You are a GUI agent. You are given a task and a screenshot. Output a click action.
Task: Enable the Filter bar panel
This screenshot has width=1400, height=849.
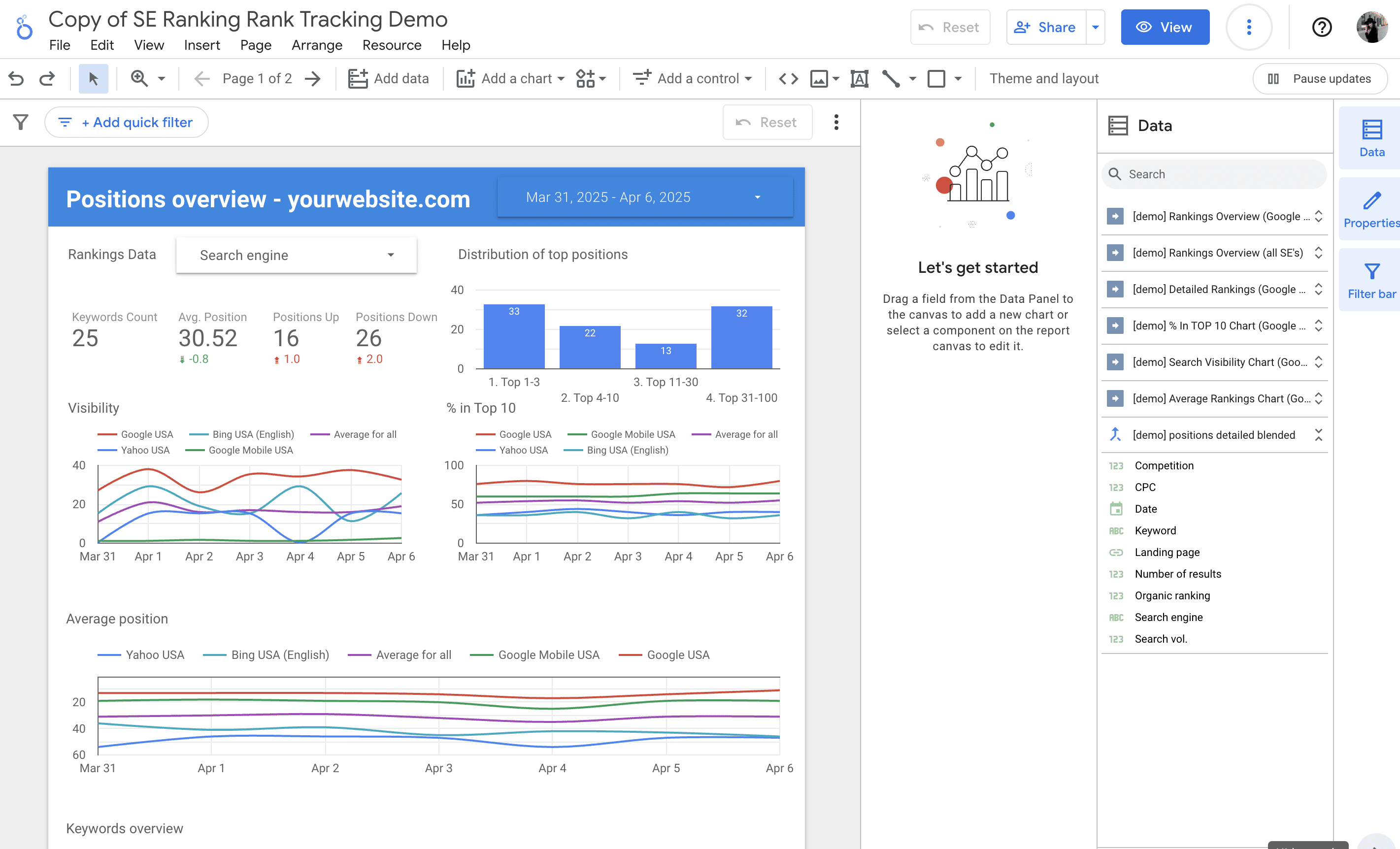(x=1370, y=279)
